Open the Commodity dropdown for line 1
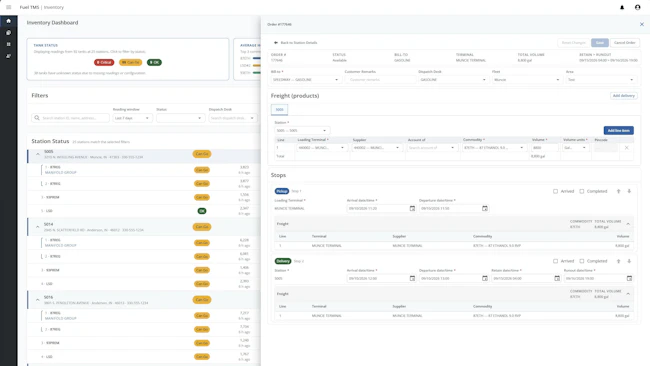Screen dimensions: 650x366 pos(494,148)
